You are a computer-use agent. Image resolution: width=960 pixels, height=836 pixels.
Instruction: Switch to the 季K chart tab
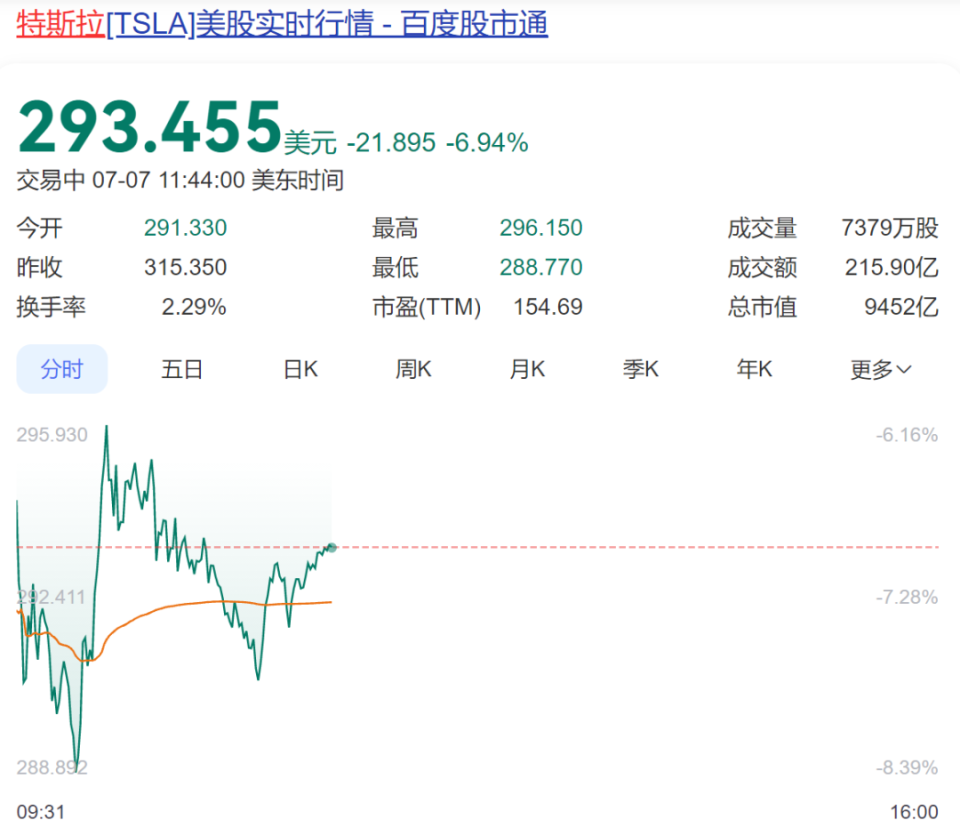pos(641,369)
